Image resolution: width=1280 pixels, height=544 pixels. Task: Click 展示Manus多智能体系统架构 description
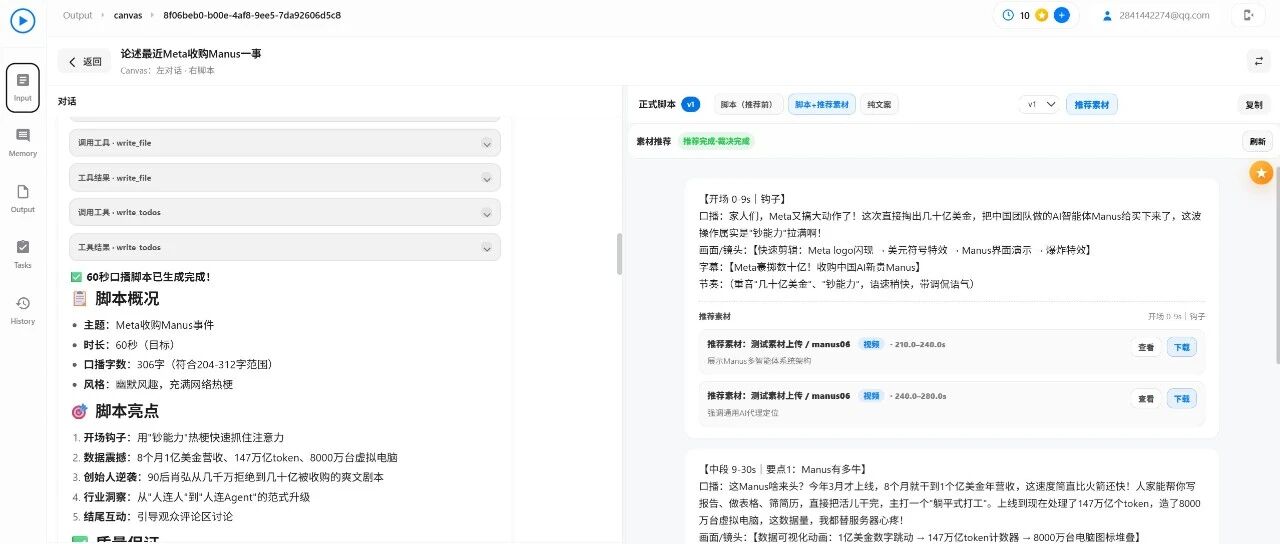760,360
